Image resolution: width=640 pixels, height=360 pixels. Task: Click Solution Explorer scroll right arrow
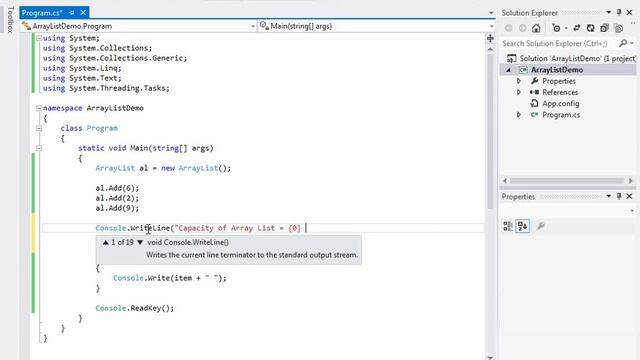631,181
